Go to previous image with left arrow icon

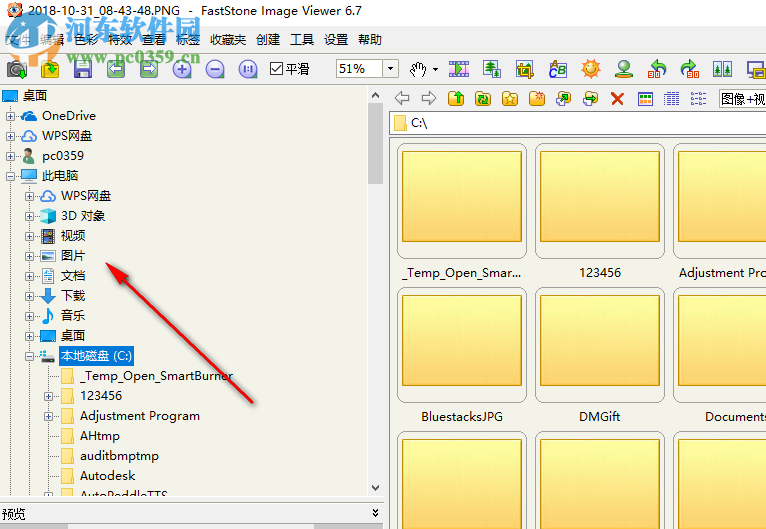(x=116, y=69)
